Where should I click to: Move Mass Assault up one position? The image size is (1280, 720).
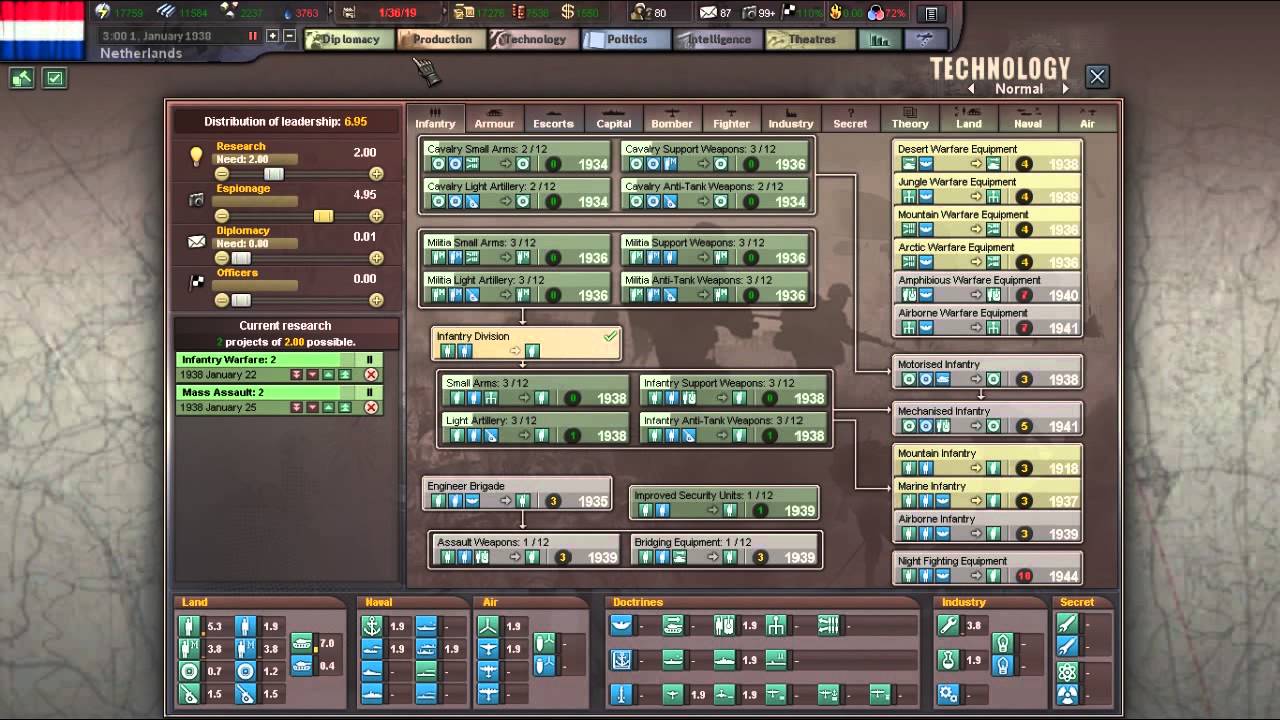pos(328,407)
